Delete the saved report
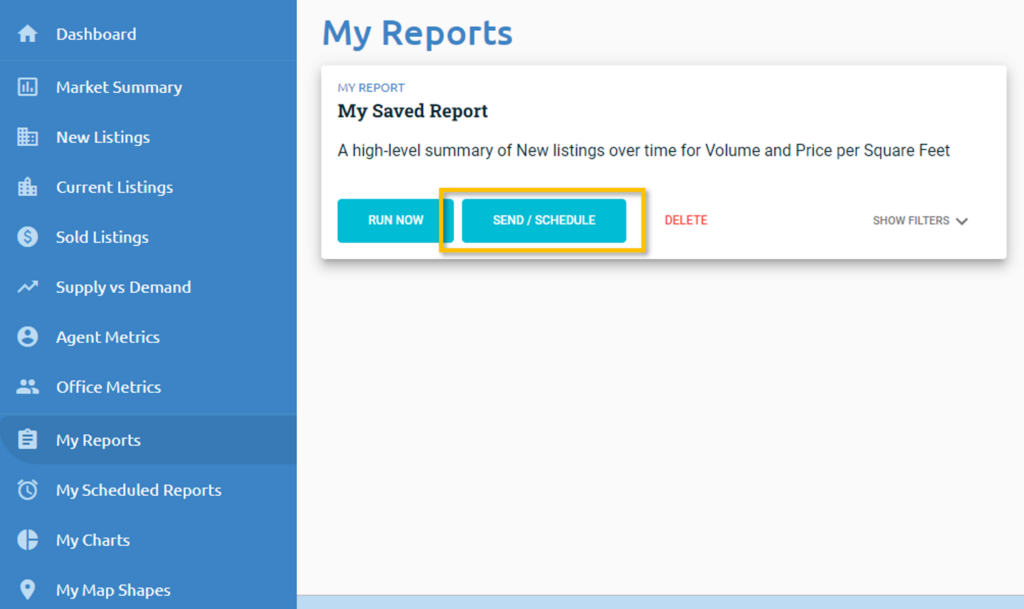Screen dimensions: 1024x609 click(686, 220)
